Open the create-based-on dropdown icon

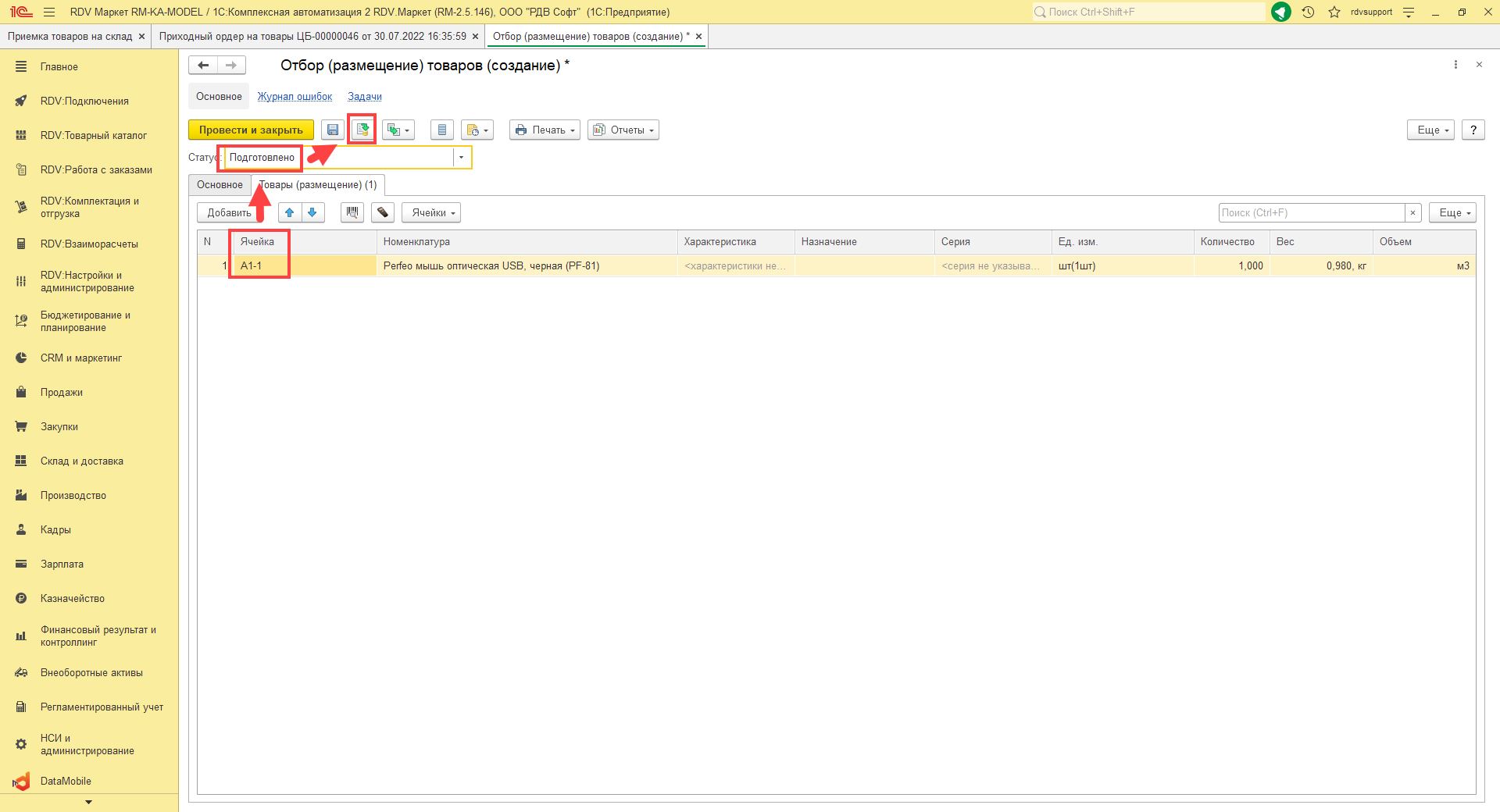click(398, 130)
